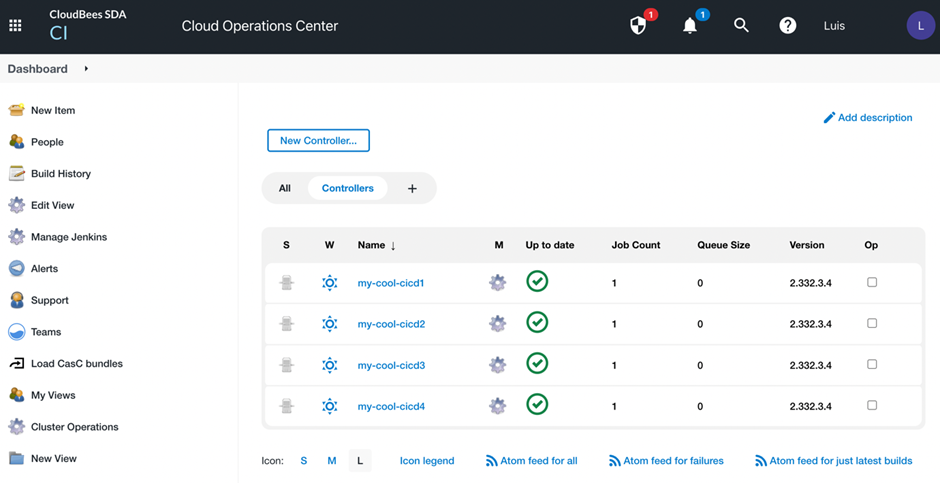Click the Luis username label
The height and width of the screenshot is (483, 940).
coord(834,26)
